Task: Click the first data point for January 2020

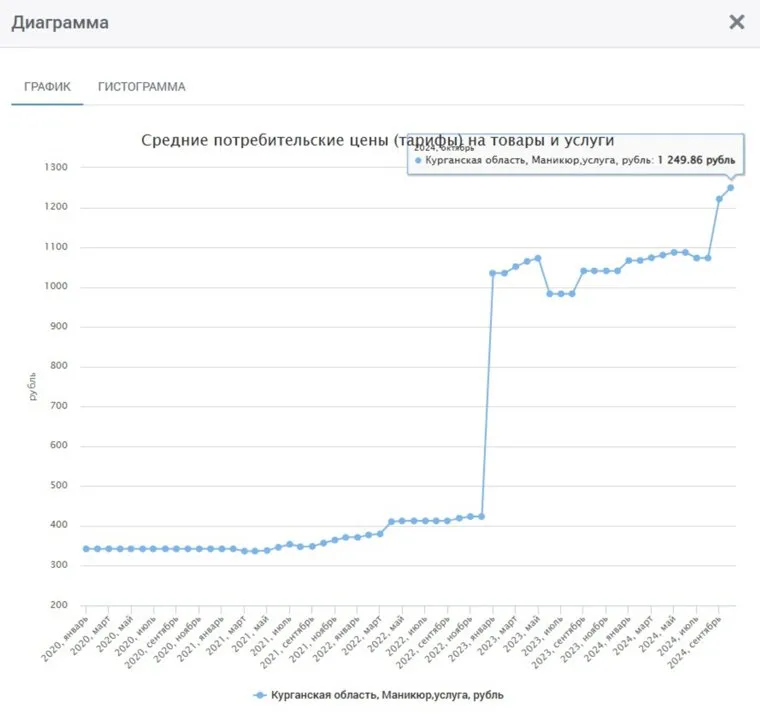Action: point(86,548)
